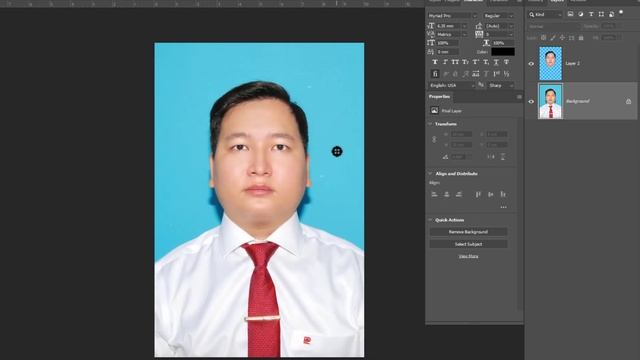
Task: Flip horizontal in Transform section
Action: pos(491,157)
